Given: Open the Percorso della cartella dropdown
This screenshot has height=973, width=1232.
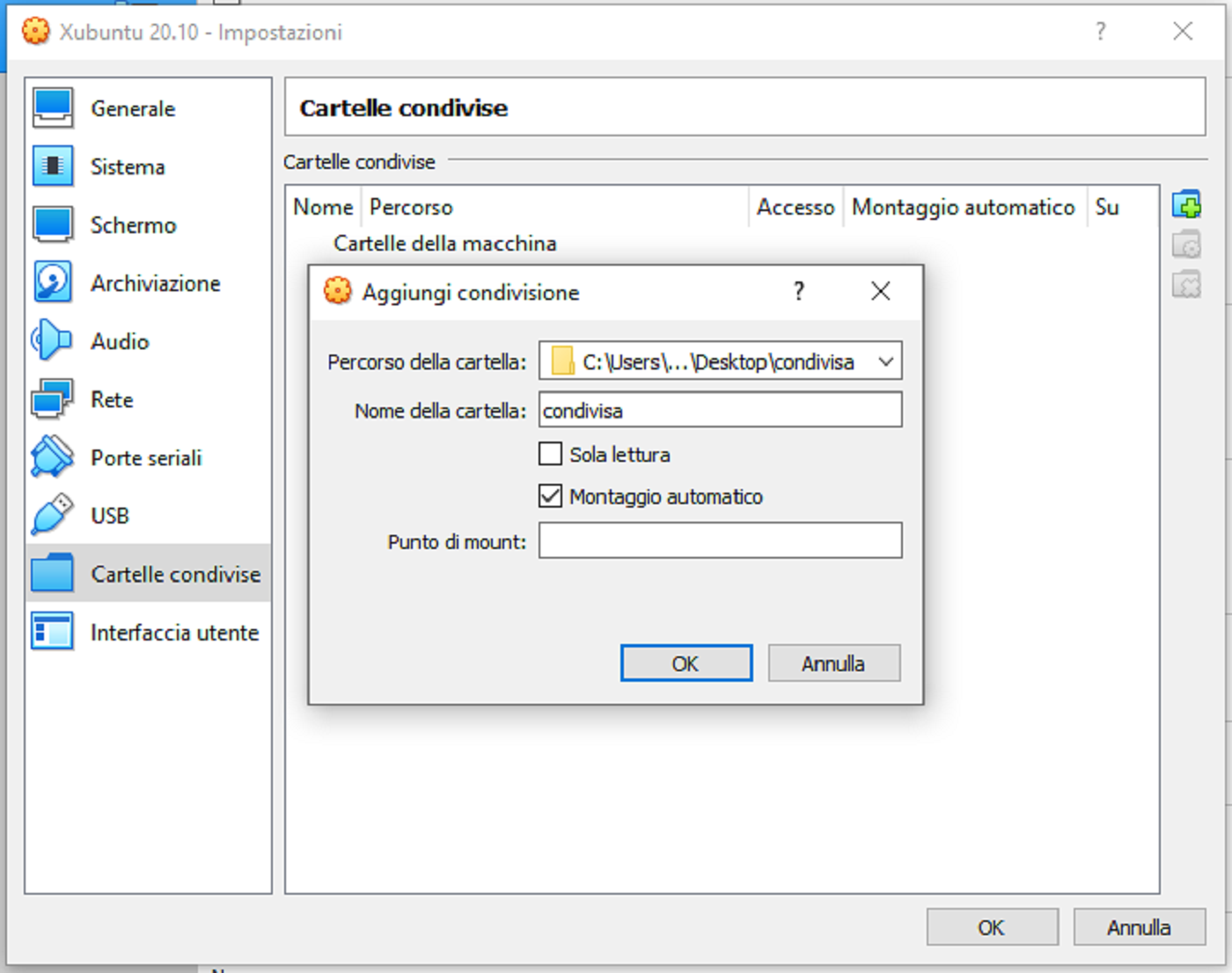Looking at the screenshot, I should tap(885, 361).
